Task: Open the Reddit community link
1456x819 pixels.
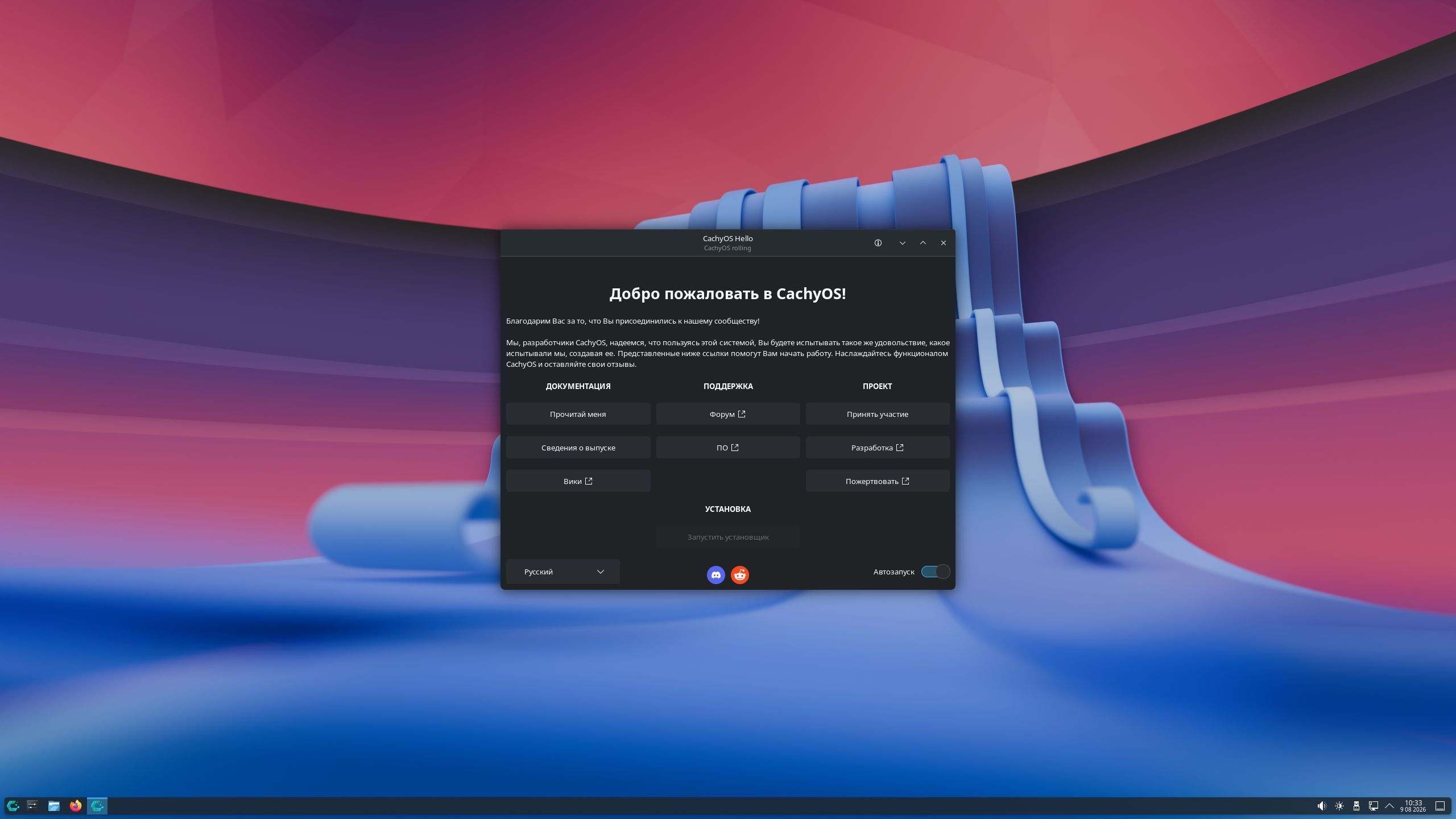Action: [739, 575]
